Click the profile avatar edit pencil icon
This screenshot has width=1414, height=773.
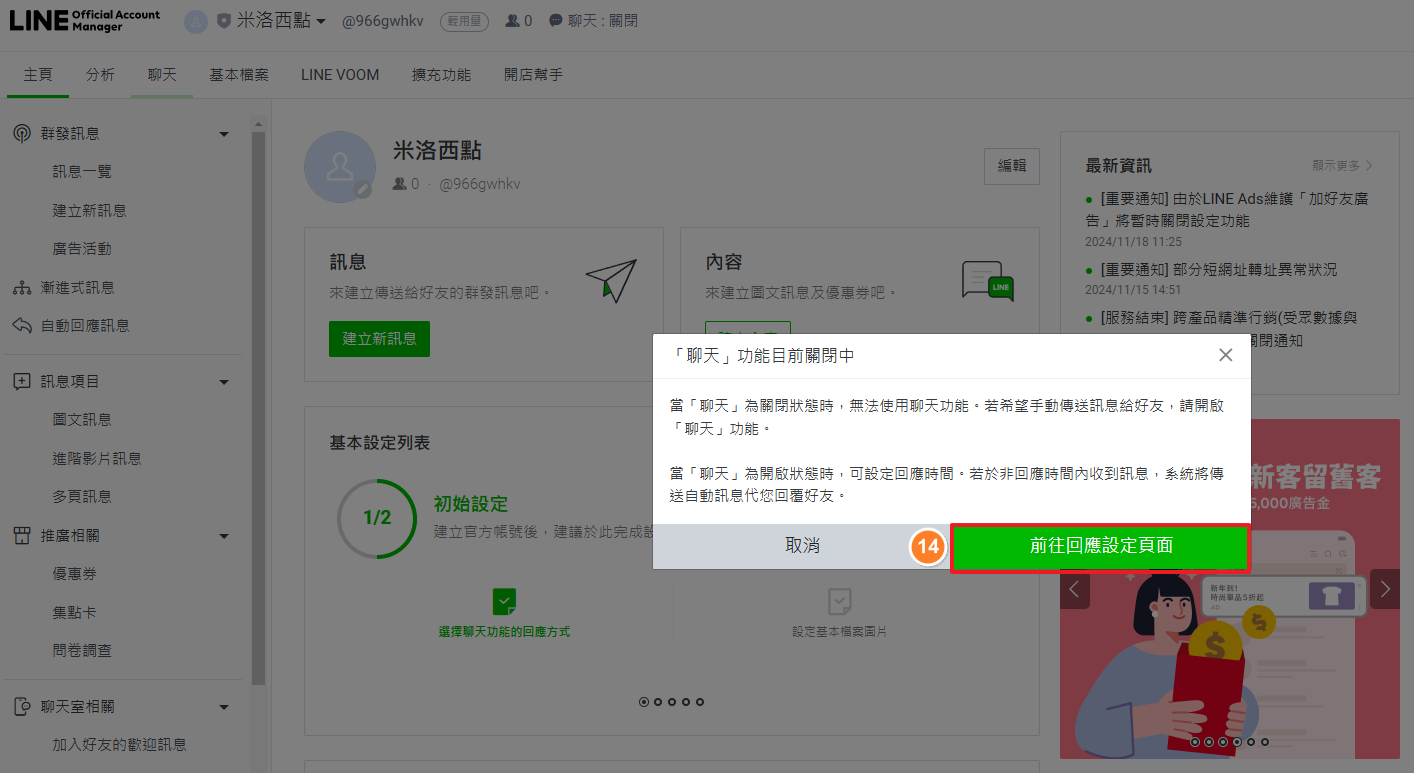coord(363,190)
